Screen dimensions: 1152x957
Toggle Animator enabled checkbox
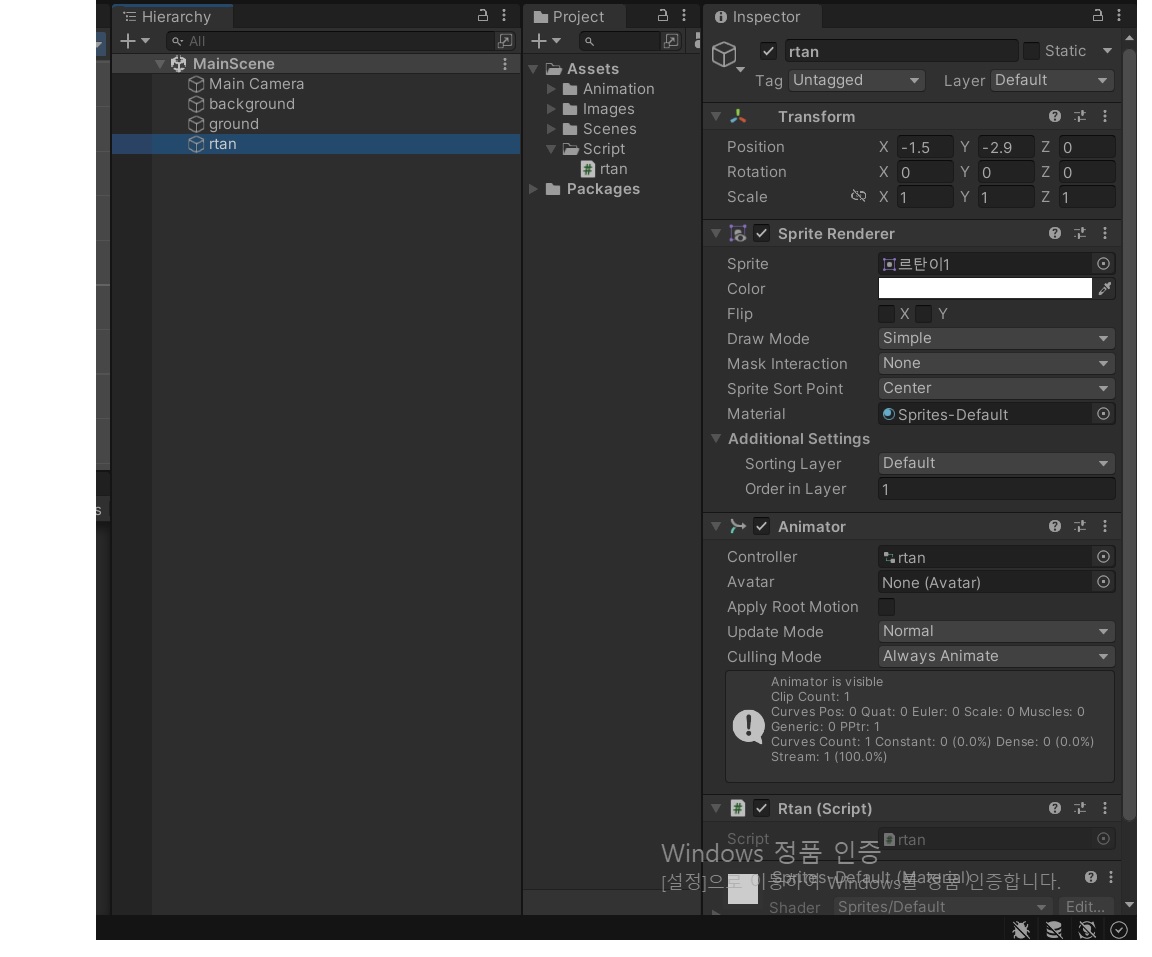762,527
